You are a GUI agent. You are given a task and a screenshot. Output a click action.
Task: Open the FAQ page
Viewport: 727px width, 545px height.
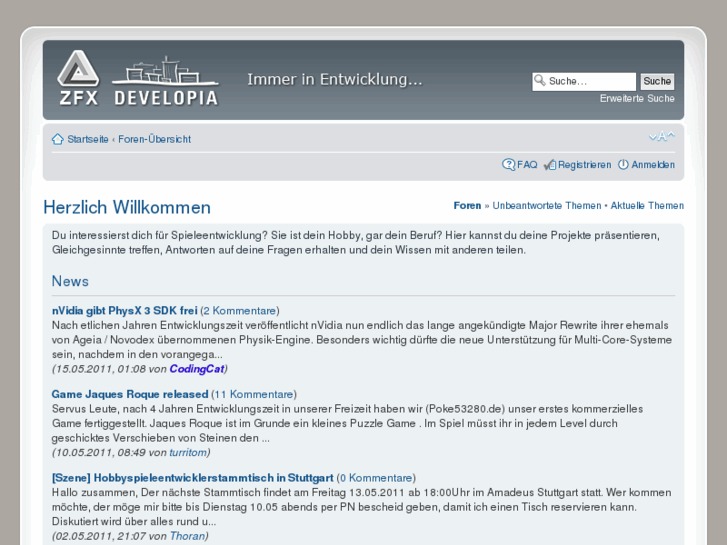(527, 165)
